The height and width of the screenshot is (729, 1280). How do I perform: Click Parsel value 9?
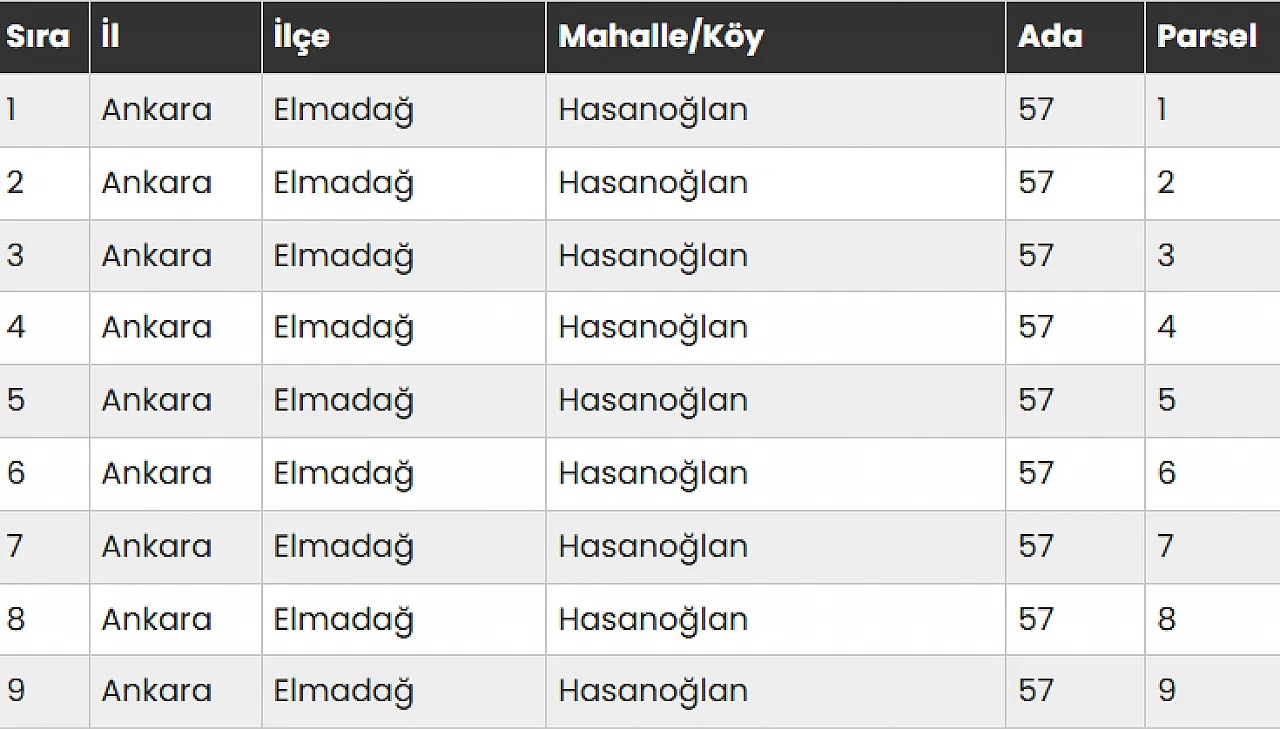1166,691
